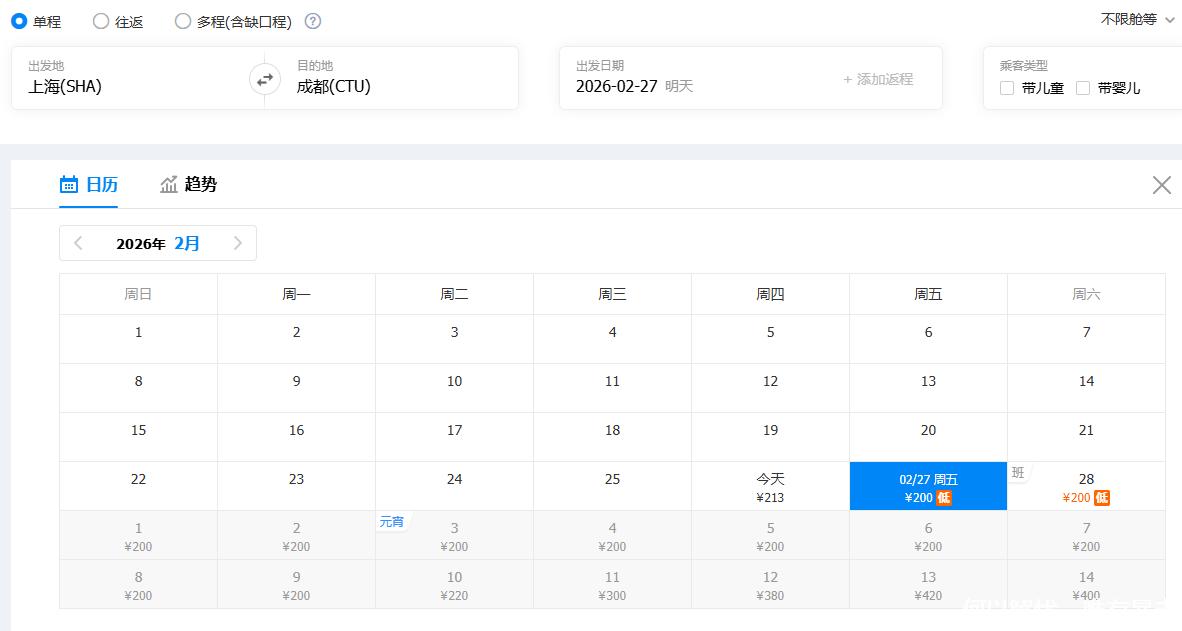
Task: Close the price calendar panel
Action: pyautogui.click(x=1161, y=185)
